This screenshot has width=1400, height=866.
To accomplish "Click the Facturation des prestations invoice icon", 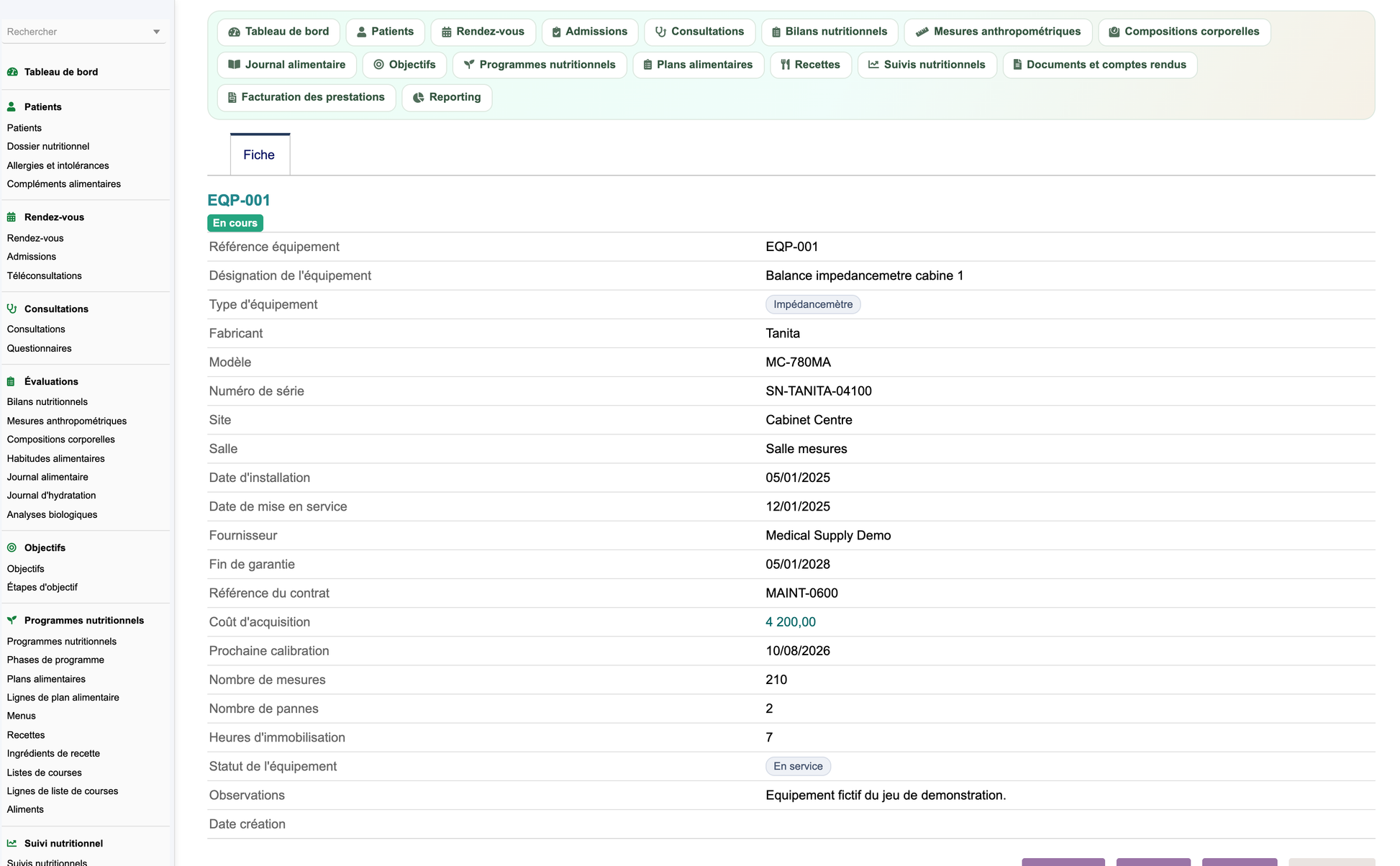I will click(232, 98).
